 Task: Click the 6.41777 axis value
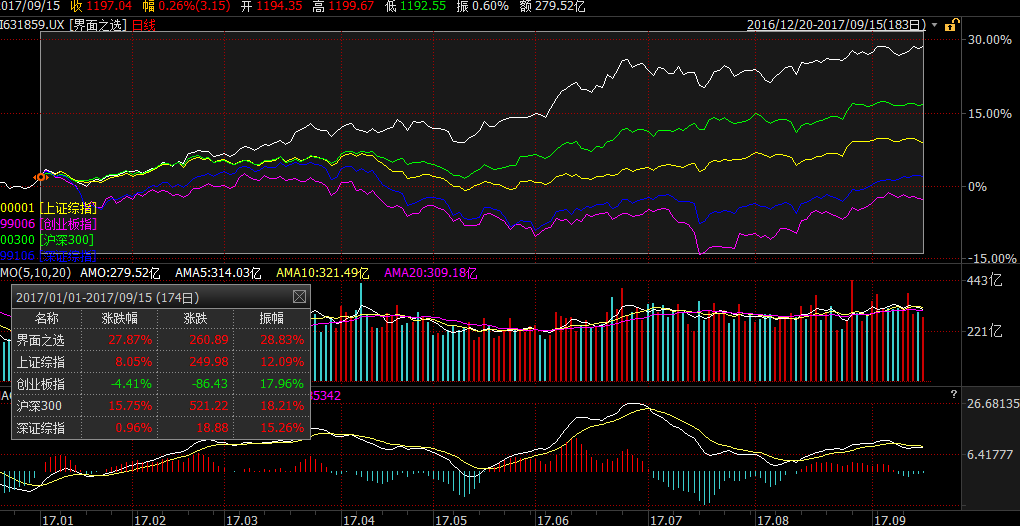tap(990, 454)
